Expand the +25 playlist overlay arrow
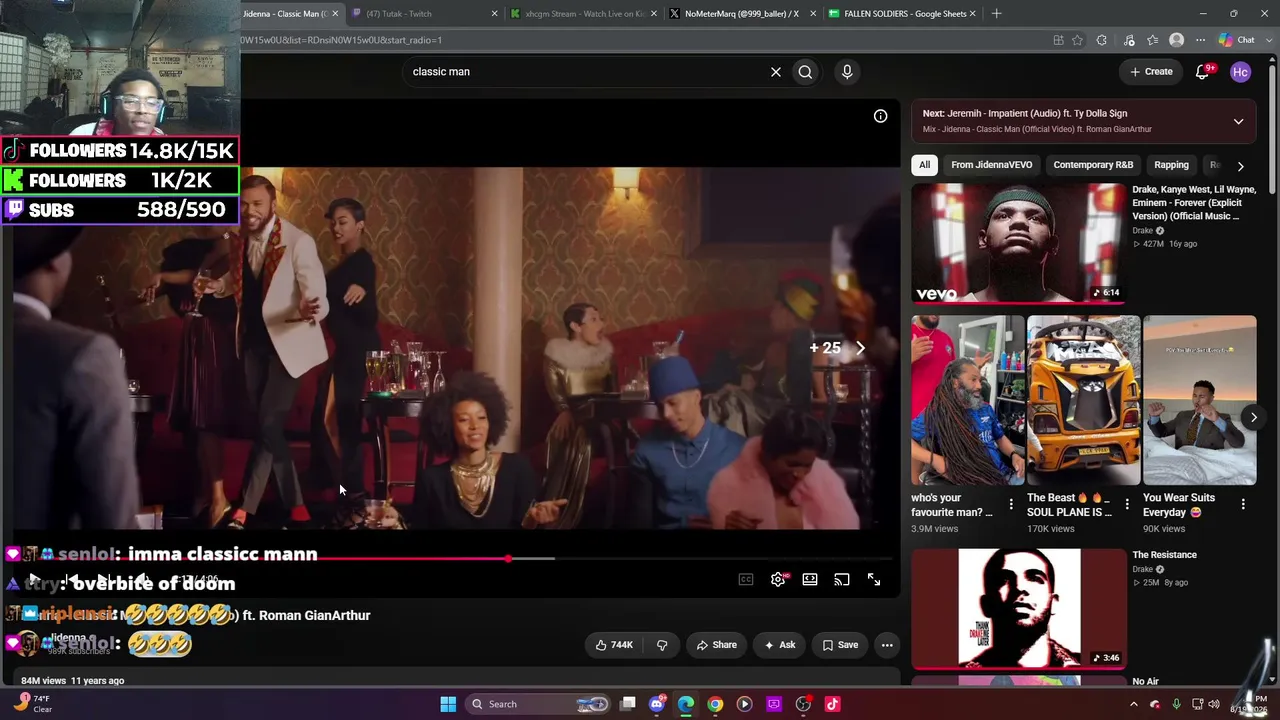Image resolution: width=1280 pixels, height=720 pixels. pyautogui.click(x=860, y=348)
